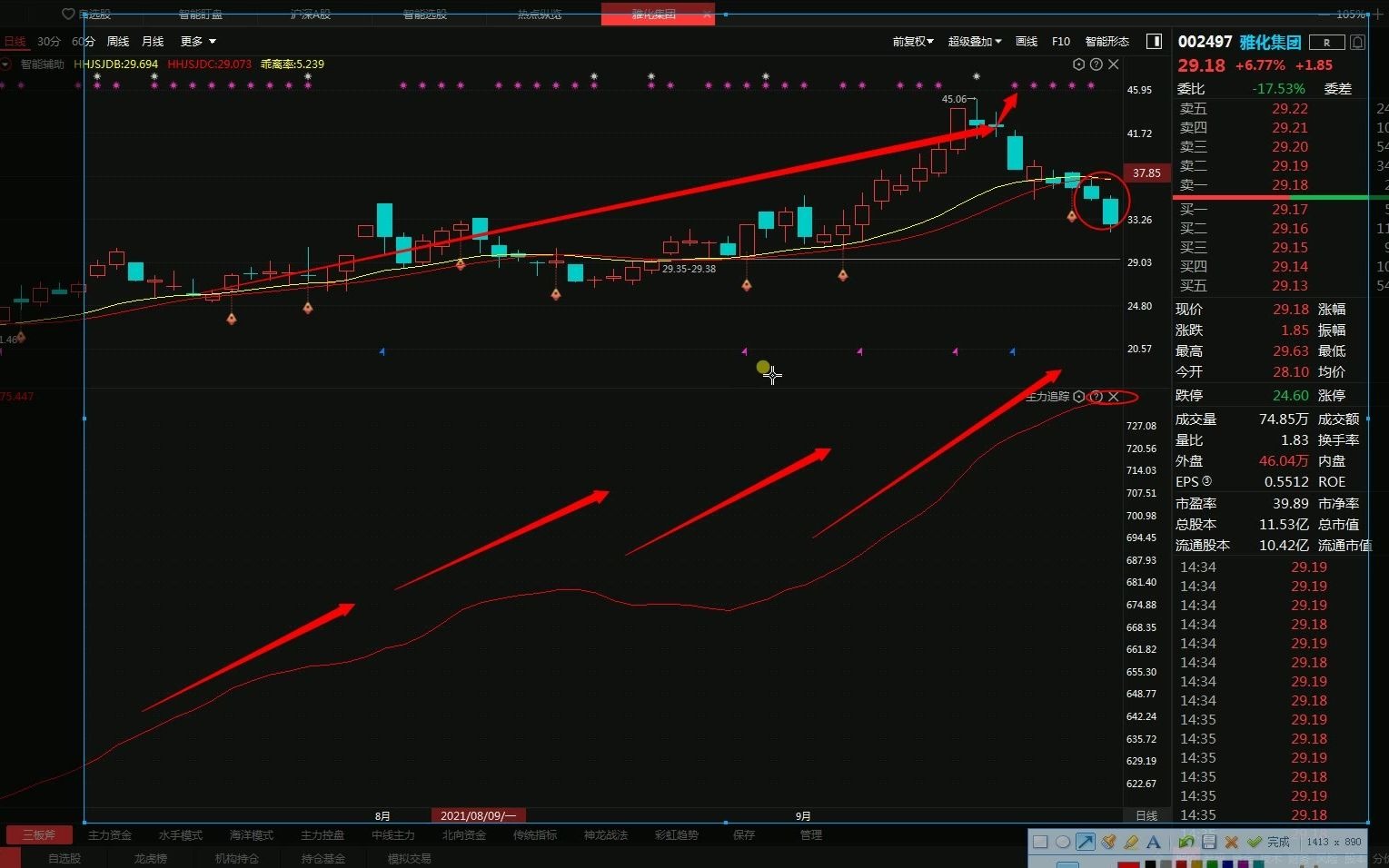This screenshot has height=868, width=1389.
Task: Switch to 周线 weekly period
Action: click(x=118, y=41)
